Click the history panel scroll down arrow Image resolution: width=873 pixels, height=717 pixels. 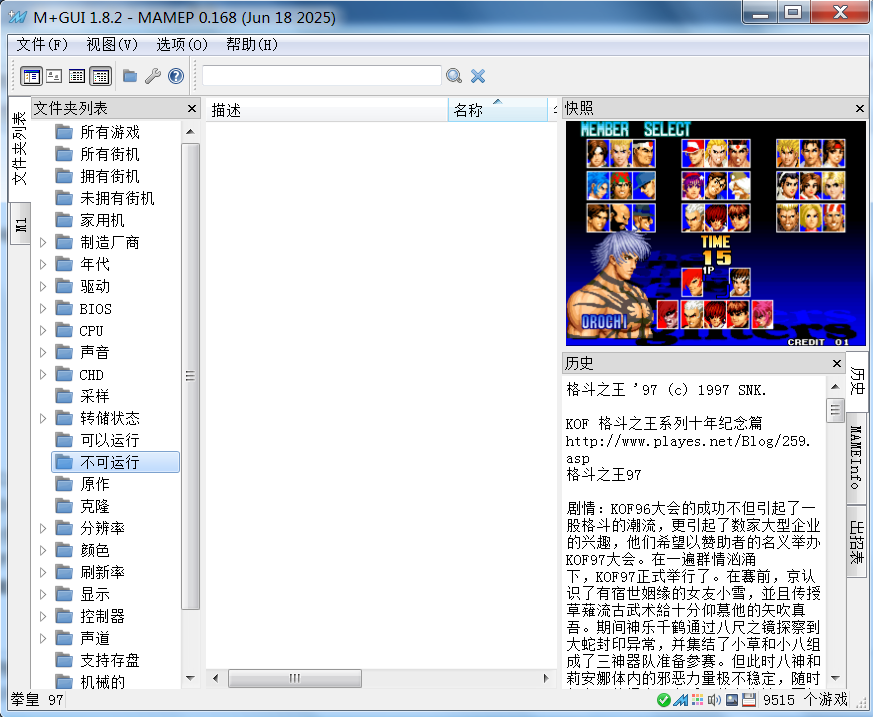835,678
